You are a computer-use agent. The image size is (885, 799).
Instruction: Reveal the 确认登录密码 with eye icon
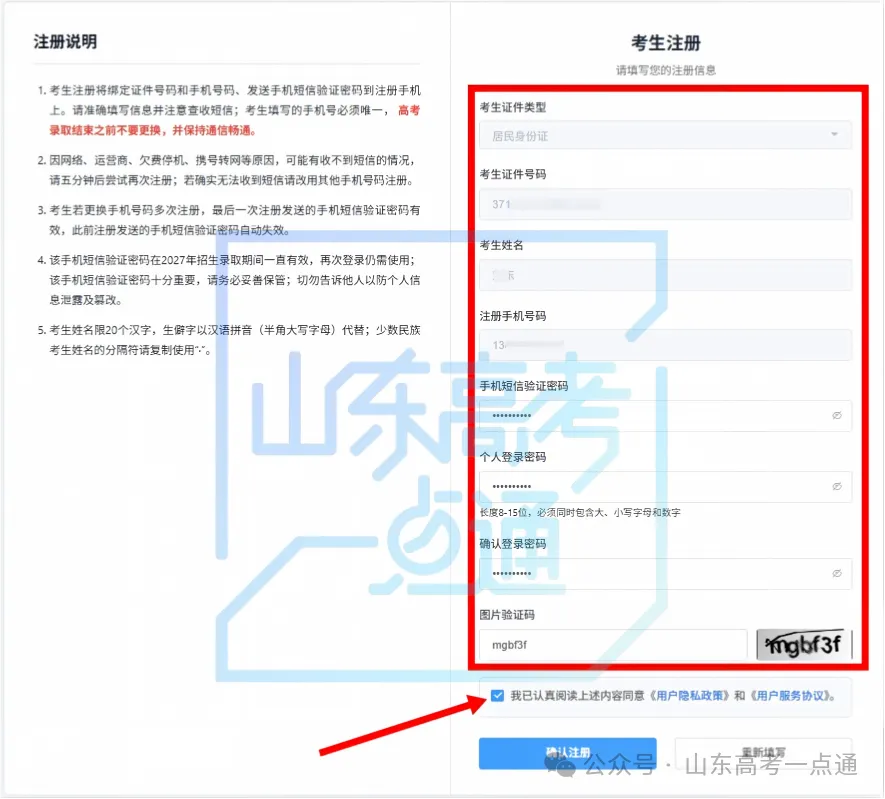pos(836,573)
